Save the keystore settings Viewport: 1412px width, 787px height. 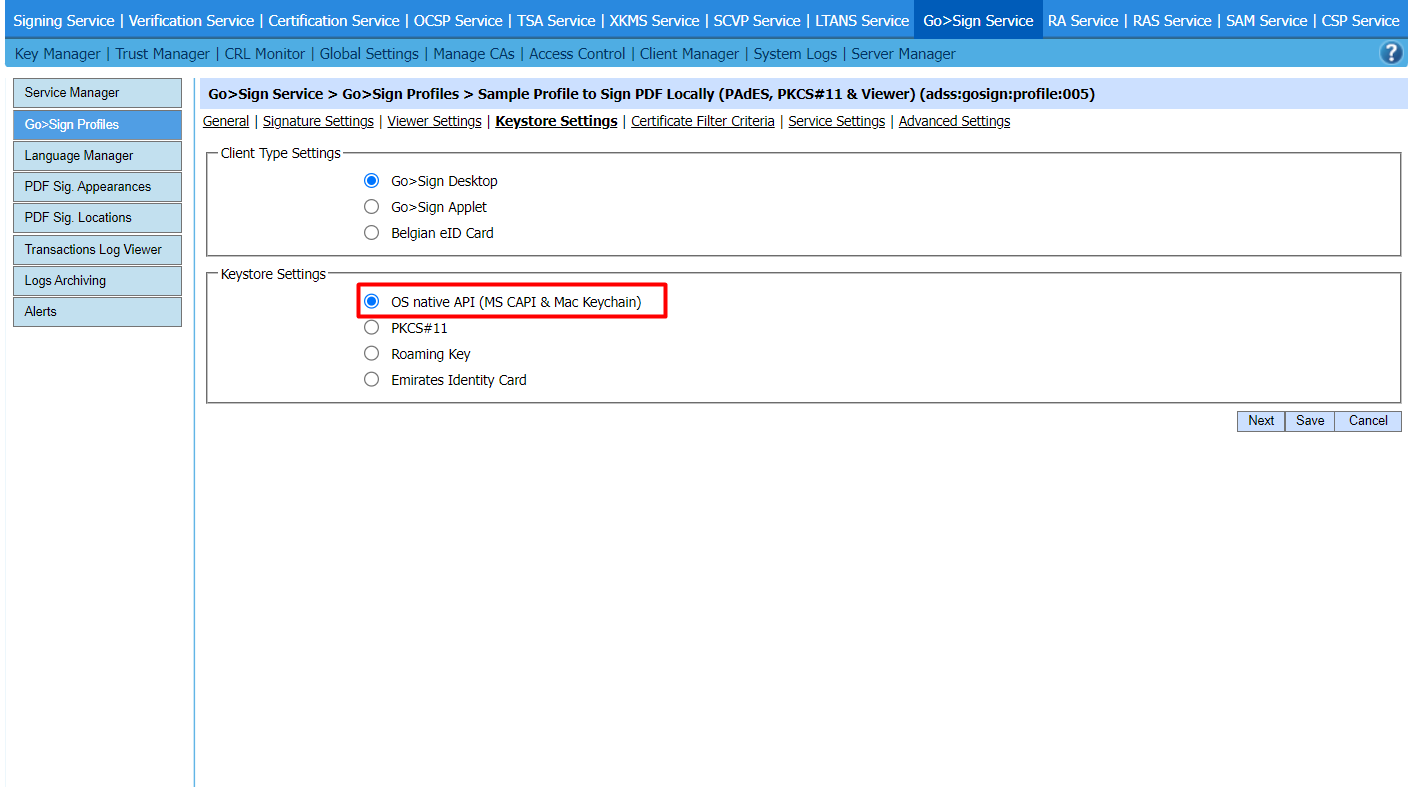point(1309,421)
